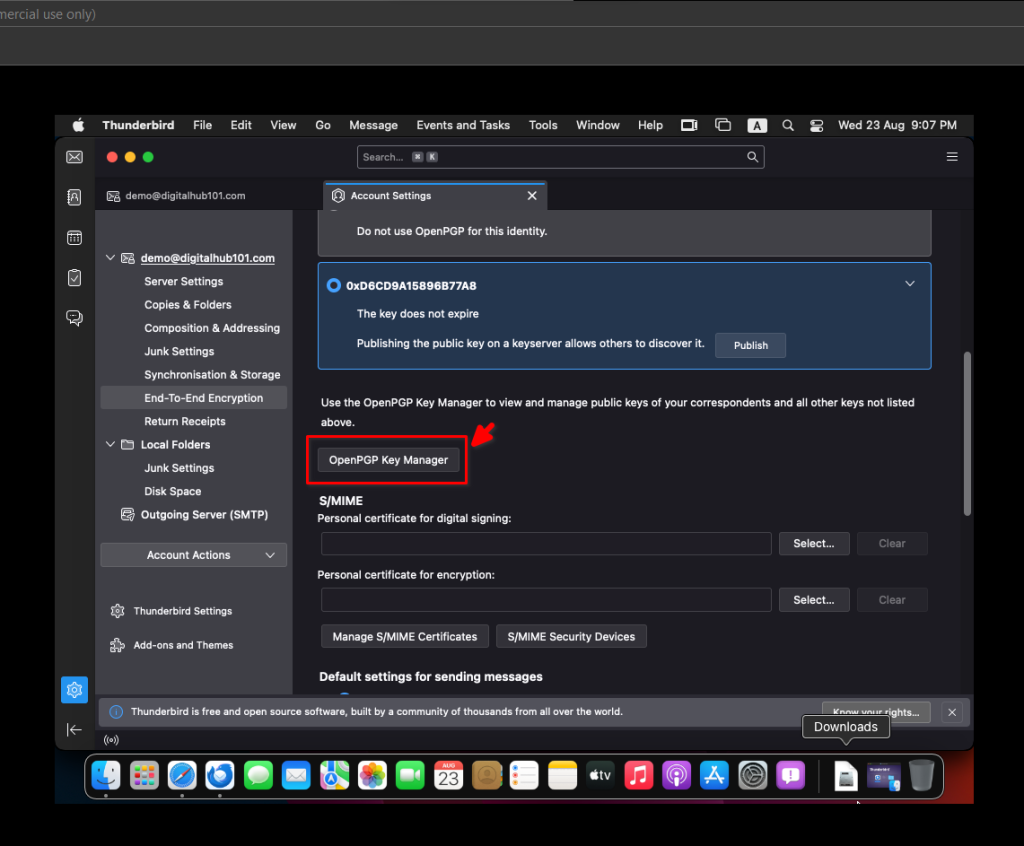Click the encryption certificate field
The image size is (1024, 846).
coord(546,600)
